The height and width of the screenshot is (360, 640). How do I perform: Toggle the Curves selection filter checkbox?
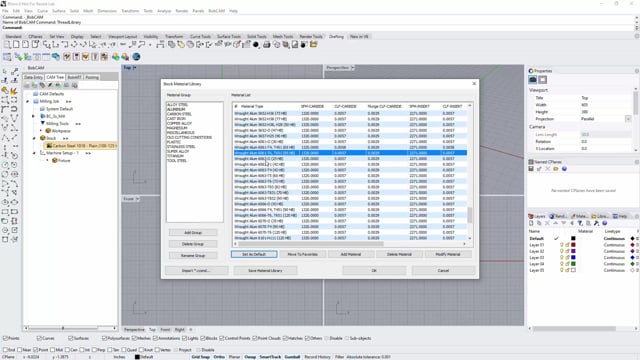tap(39, 338)
